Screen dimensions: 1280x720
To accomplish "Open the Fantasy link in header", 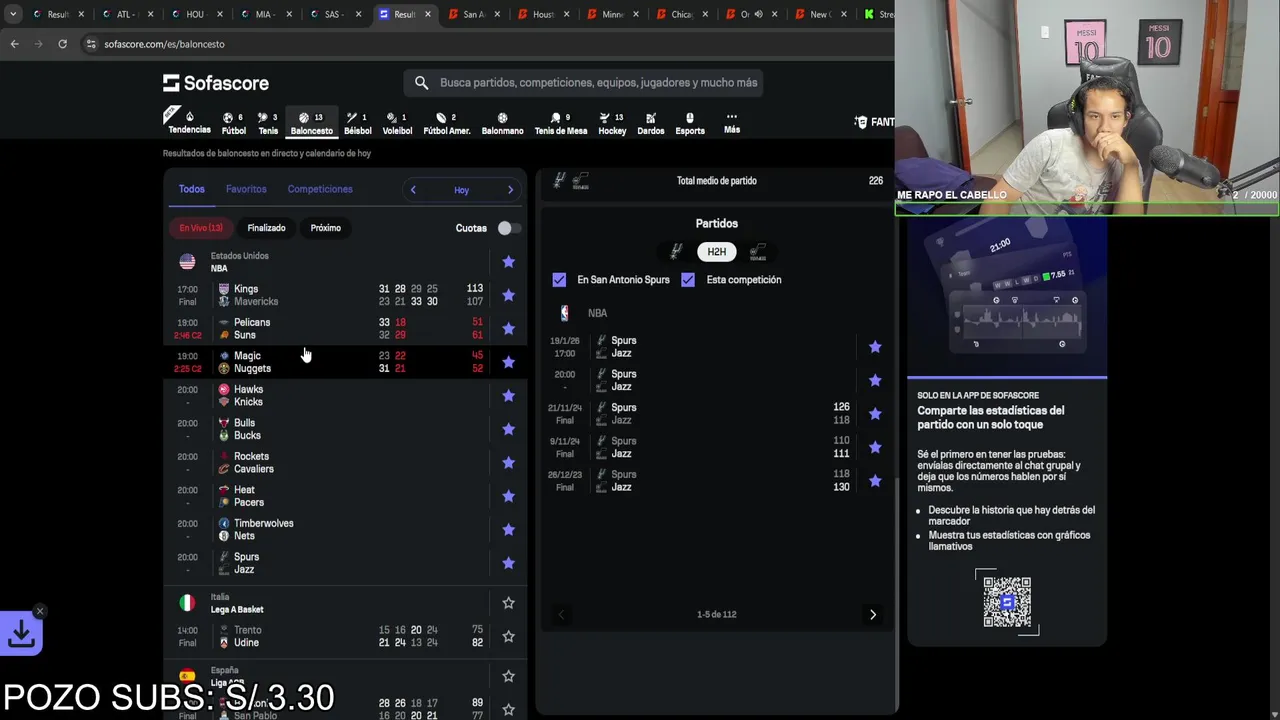I will point(874,122).
